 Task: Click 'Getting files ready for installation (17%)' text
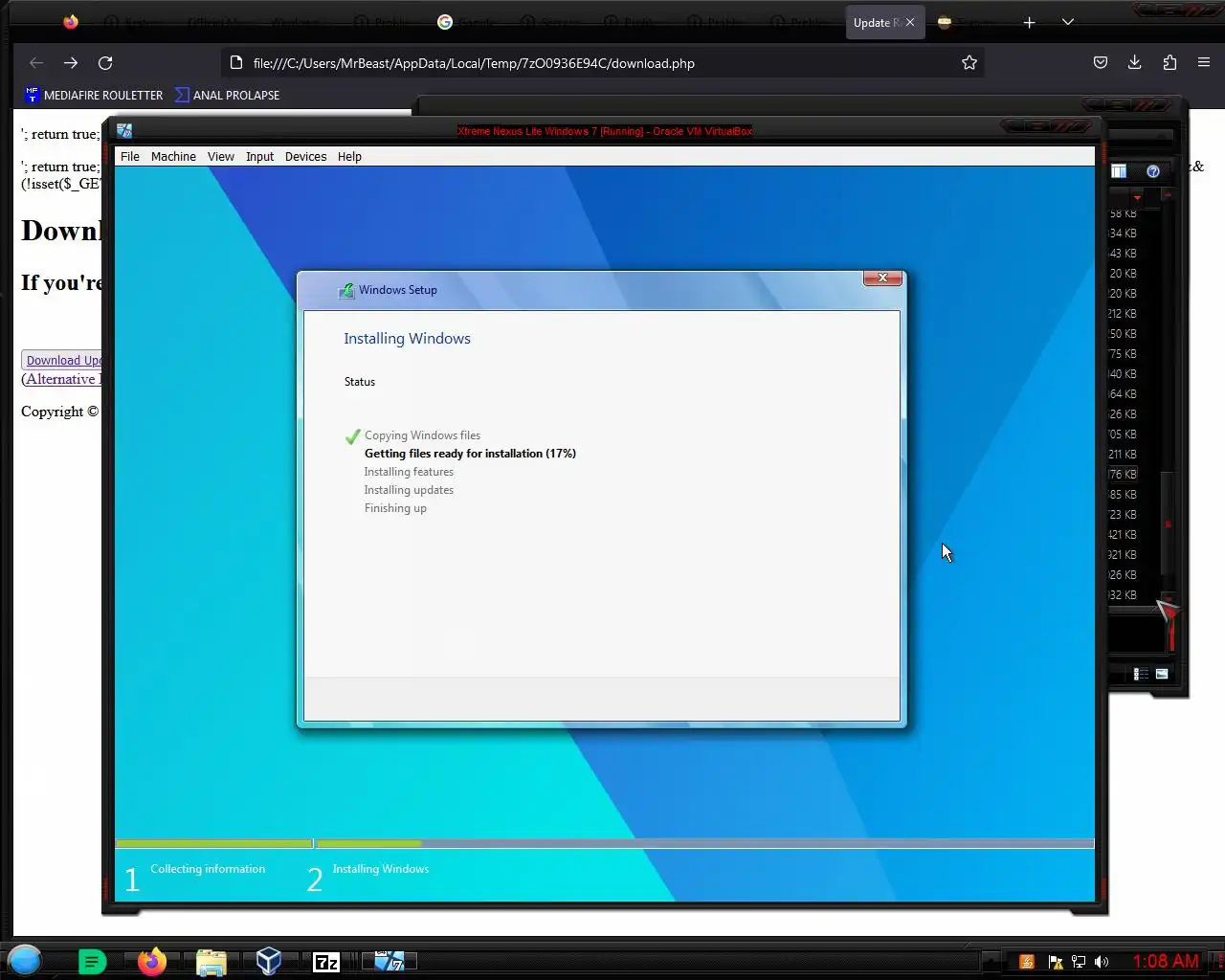[x=470, y=454]
